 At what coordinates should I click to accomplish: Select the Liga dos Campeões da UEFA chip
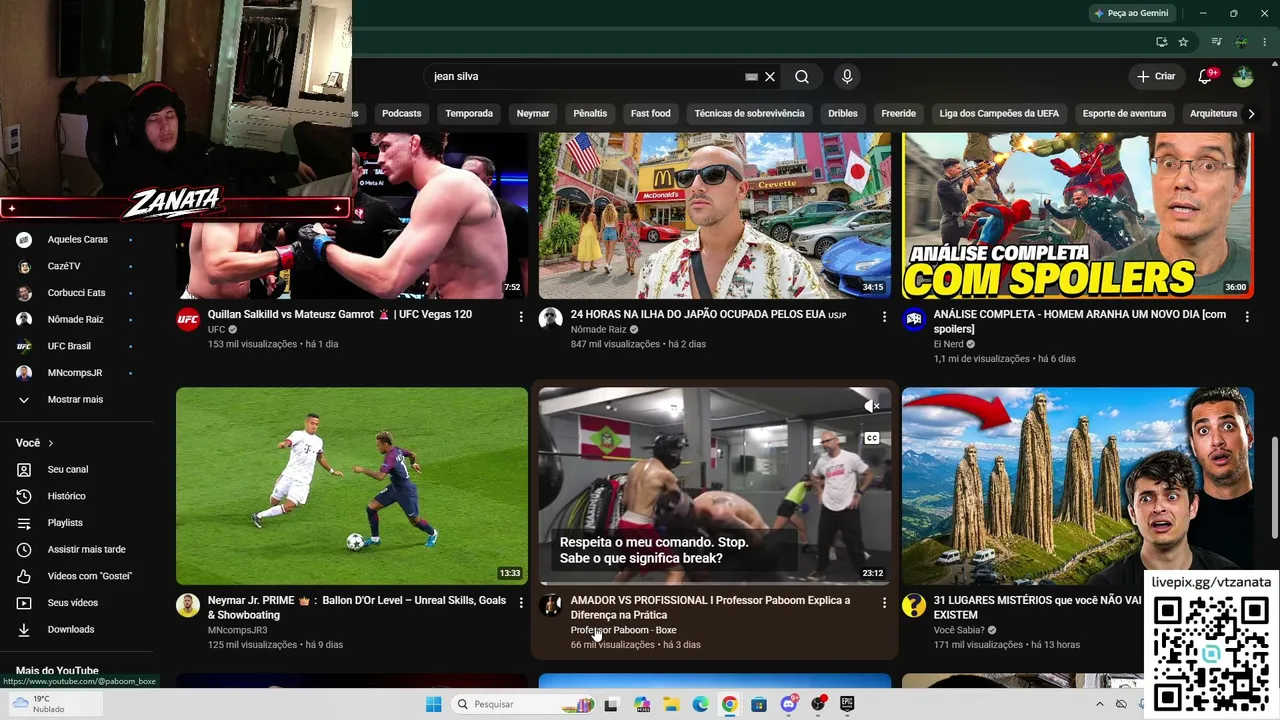pyautogui.click(x=999, y=114)
